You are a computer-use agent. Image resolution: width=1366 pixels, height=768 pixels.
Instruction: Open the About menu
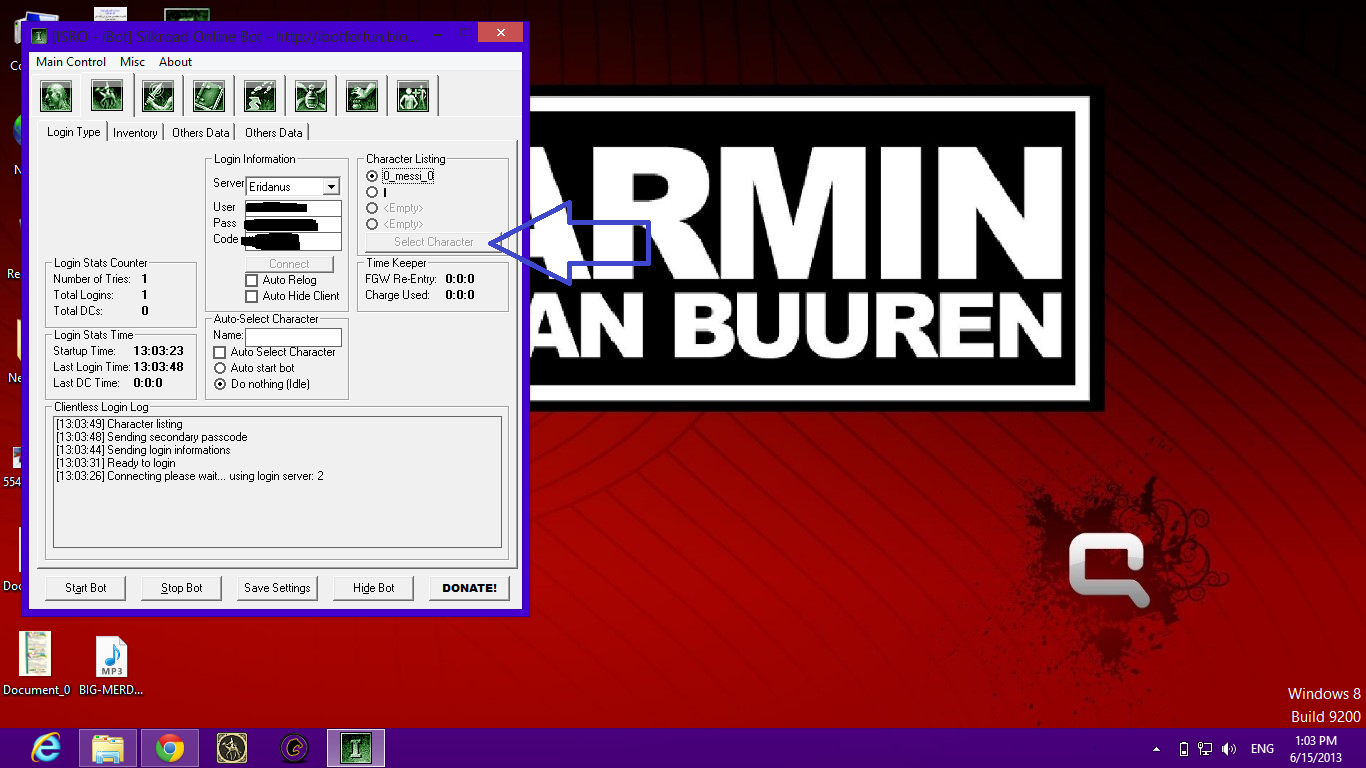click(x=176, y=62)
